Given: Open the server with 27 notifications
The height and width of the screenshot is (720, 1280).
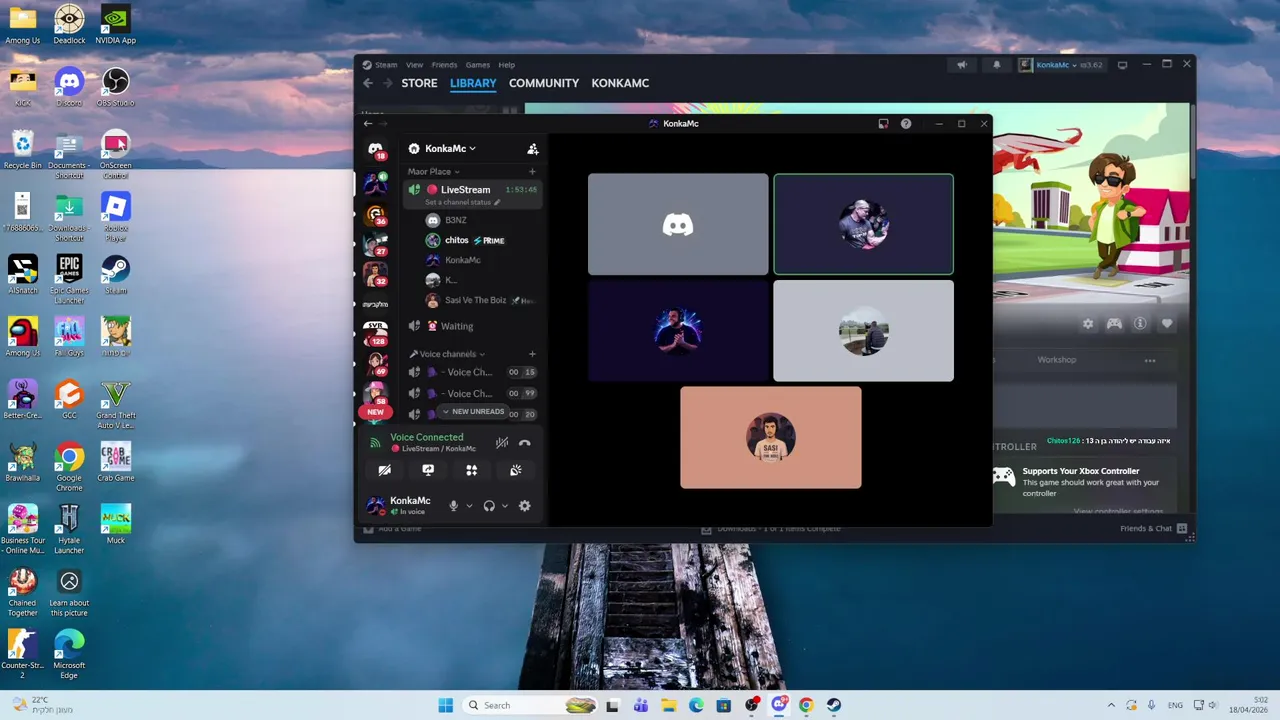Looking at the screenshot, I should (x=375, y=244).
